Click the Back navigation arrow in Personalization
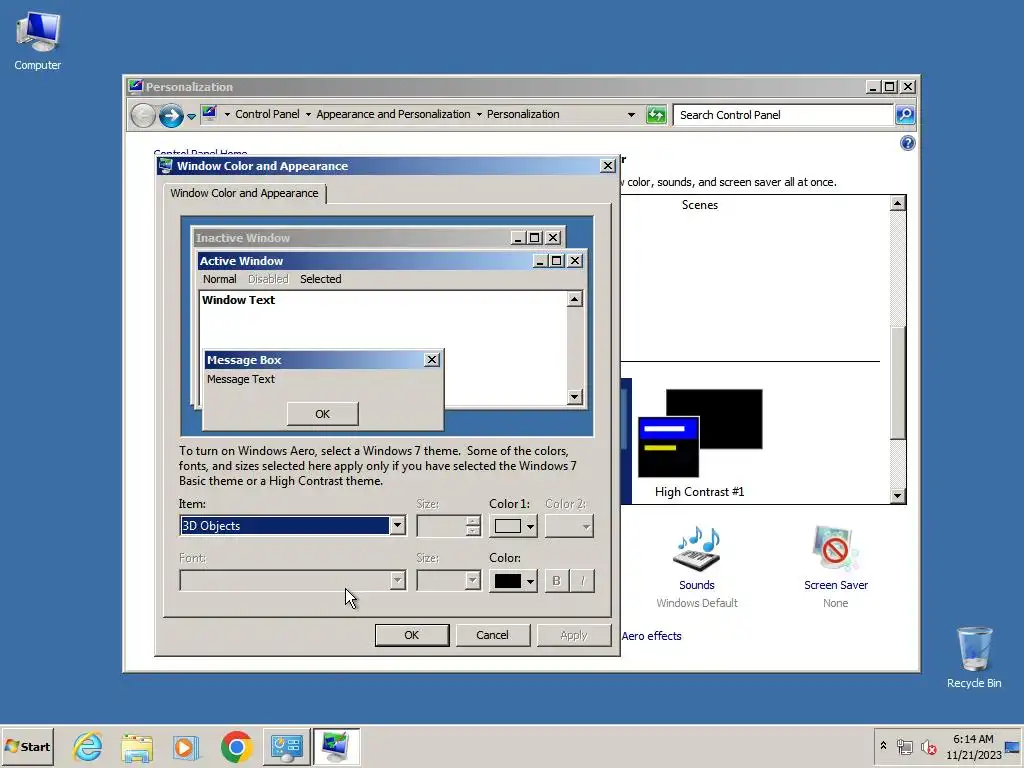 (x=143, y=116)
